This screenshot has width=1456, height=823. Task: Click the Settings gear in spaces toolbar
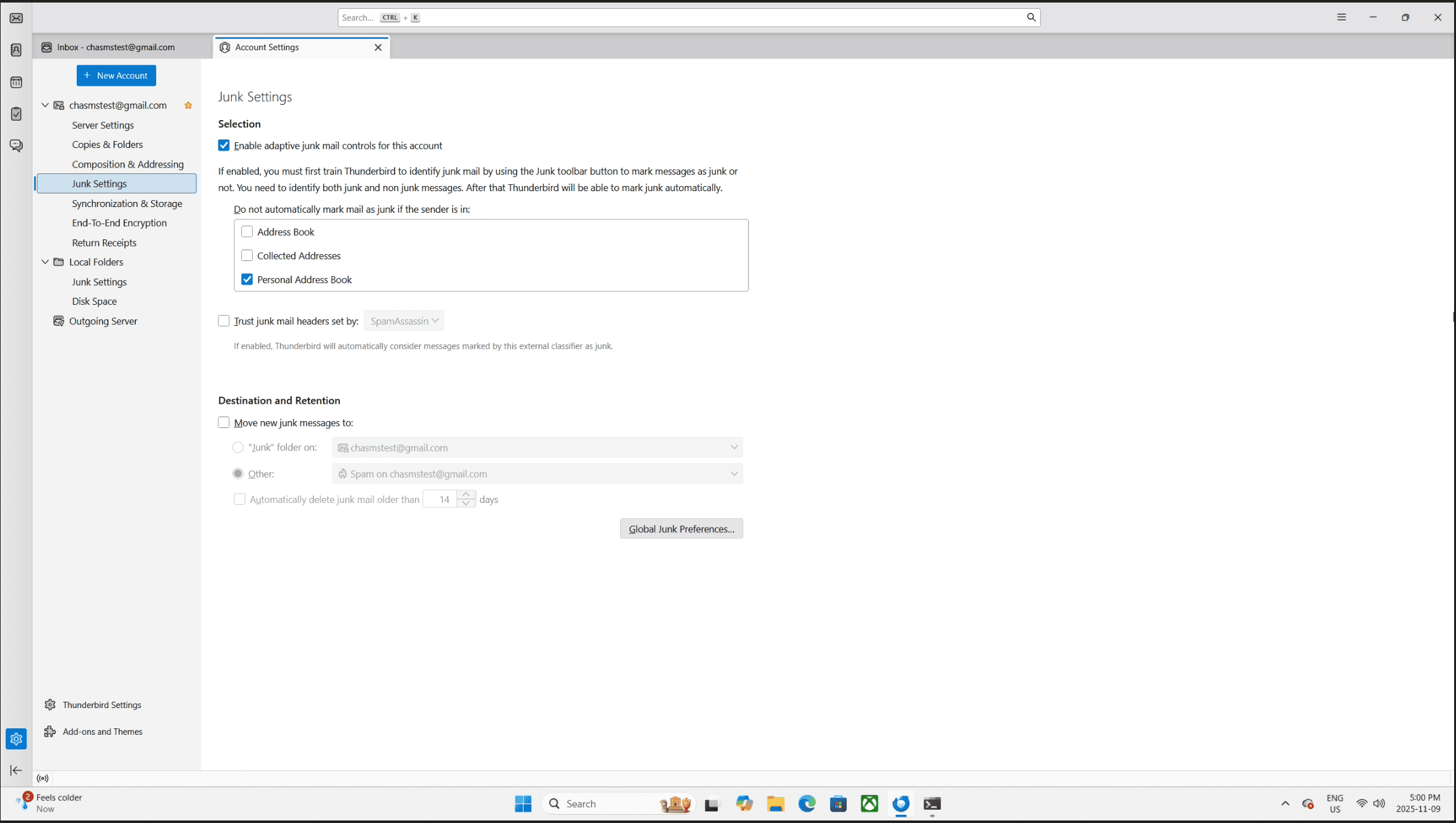pyautogui.click(x=17, y=739)
